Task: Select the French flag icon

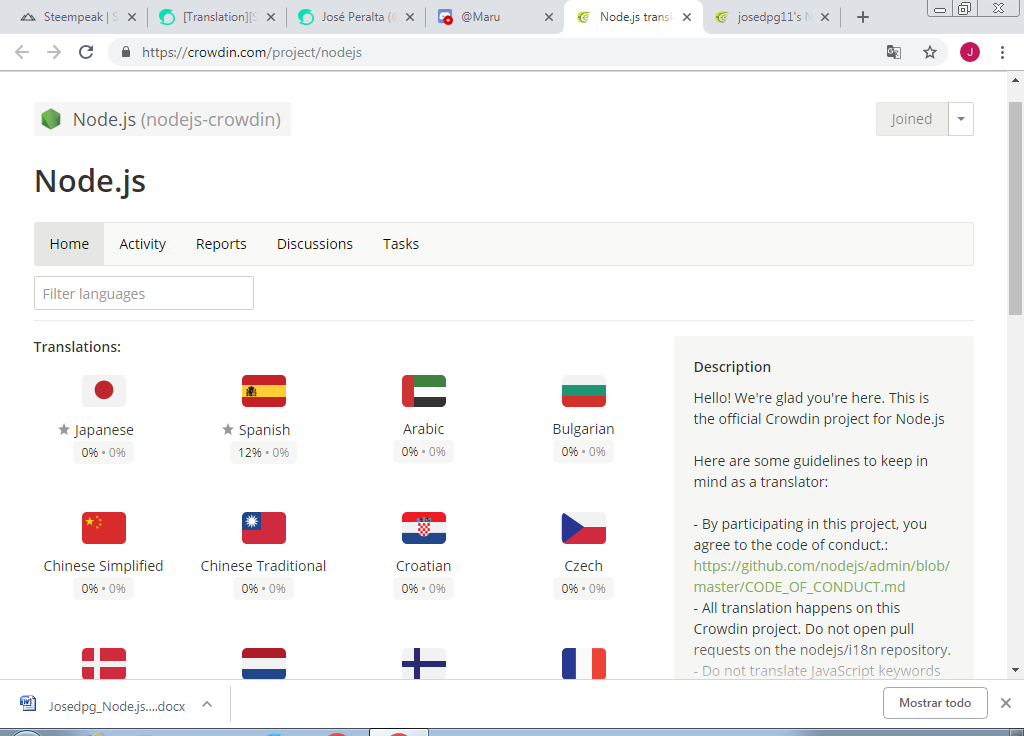Action: tap(584, 664)
